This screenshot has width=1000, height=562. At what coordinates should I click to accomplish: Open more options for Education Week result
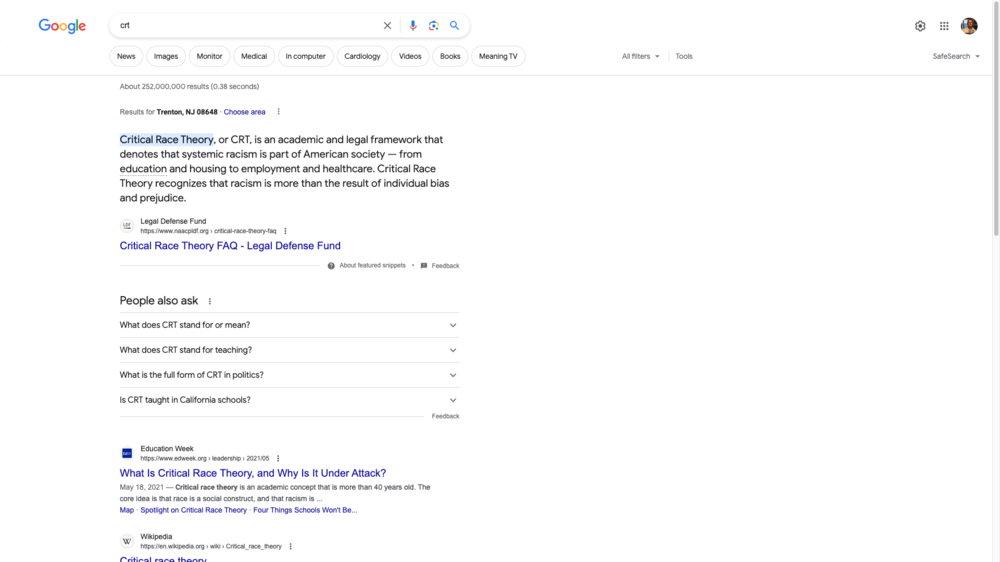pos(278,458)
